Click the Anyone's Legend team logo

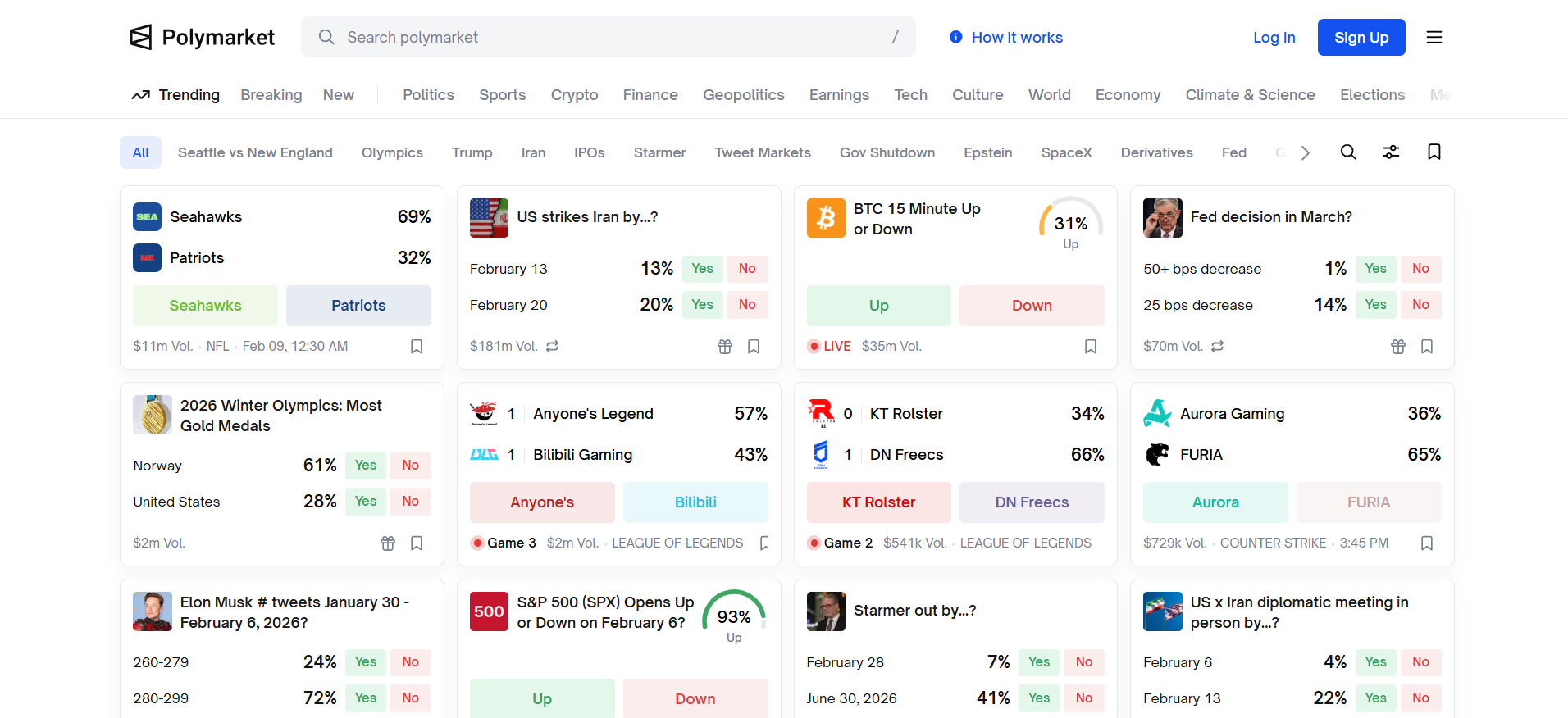click(484, 414)
